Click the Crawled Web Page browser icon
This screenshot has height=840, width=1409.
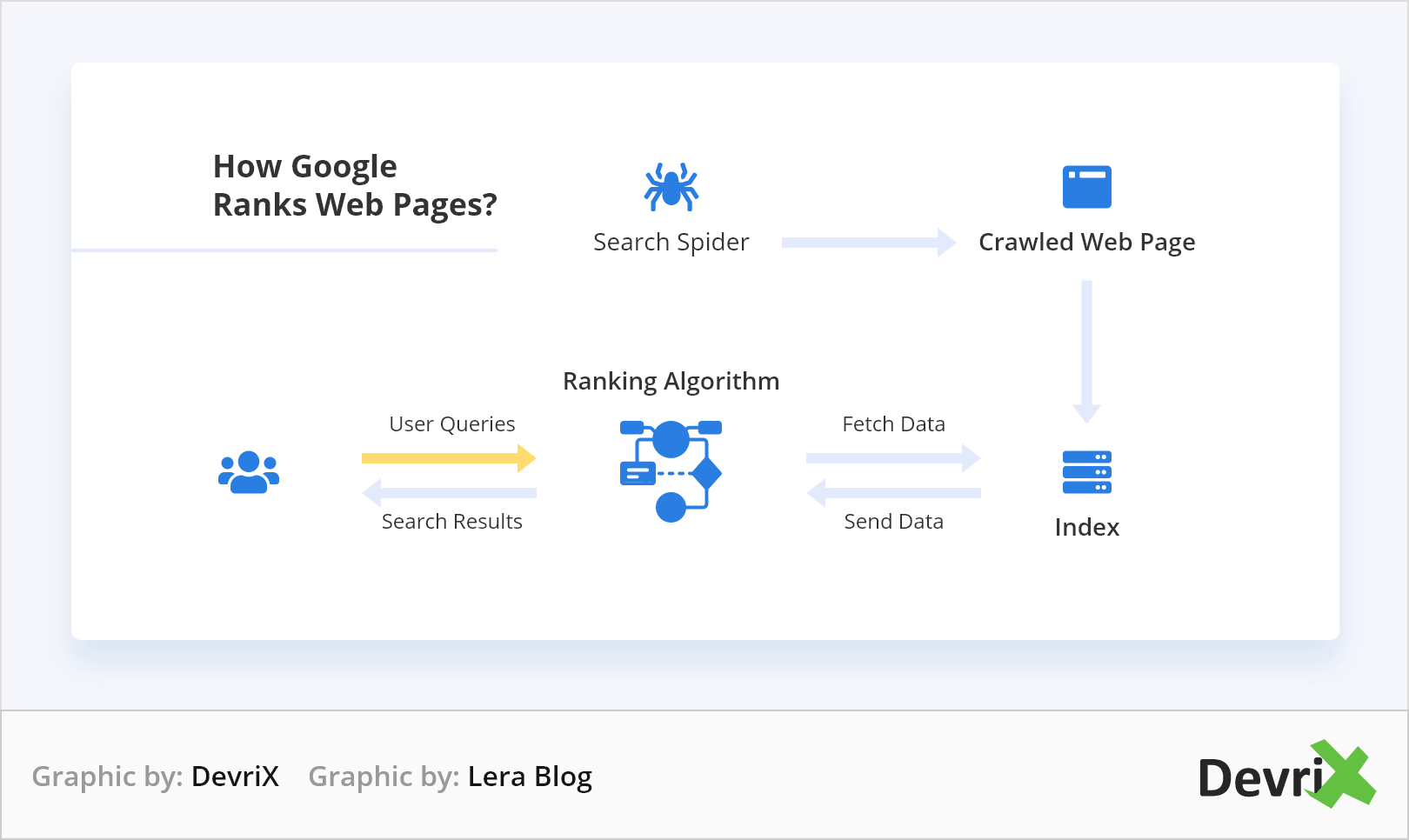pyautogui.click(x=1086, y=187)
